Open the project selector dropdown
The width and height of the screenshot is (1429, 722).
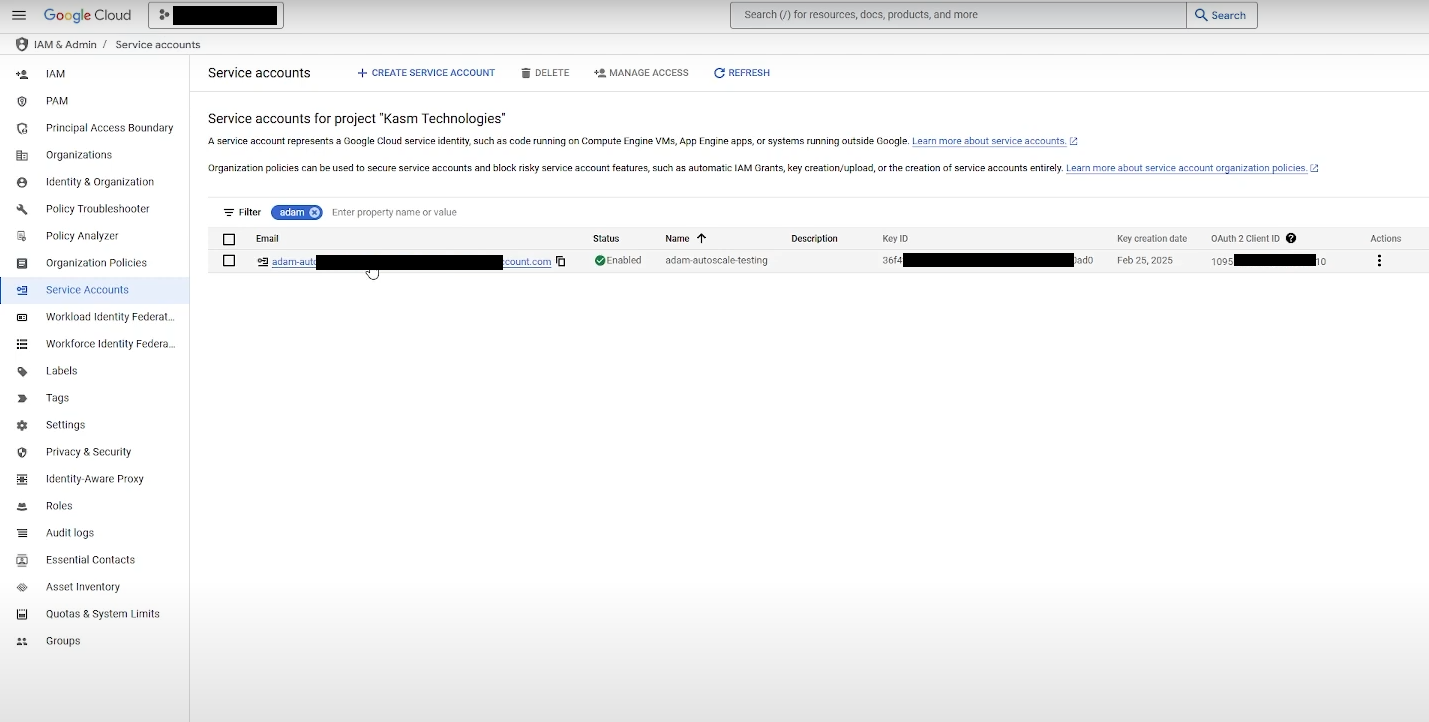pyautogui.click(x=215, y=15)
